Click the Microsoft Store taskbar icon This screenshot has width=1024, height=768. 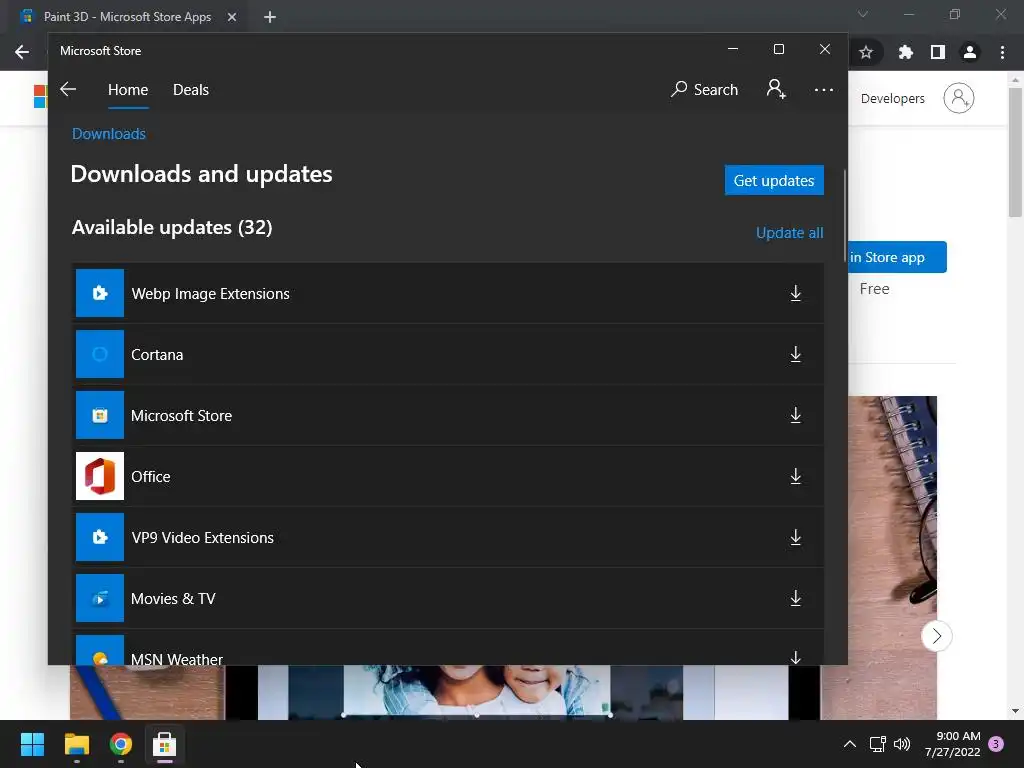click(x=164, y=744)
